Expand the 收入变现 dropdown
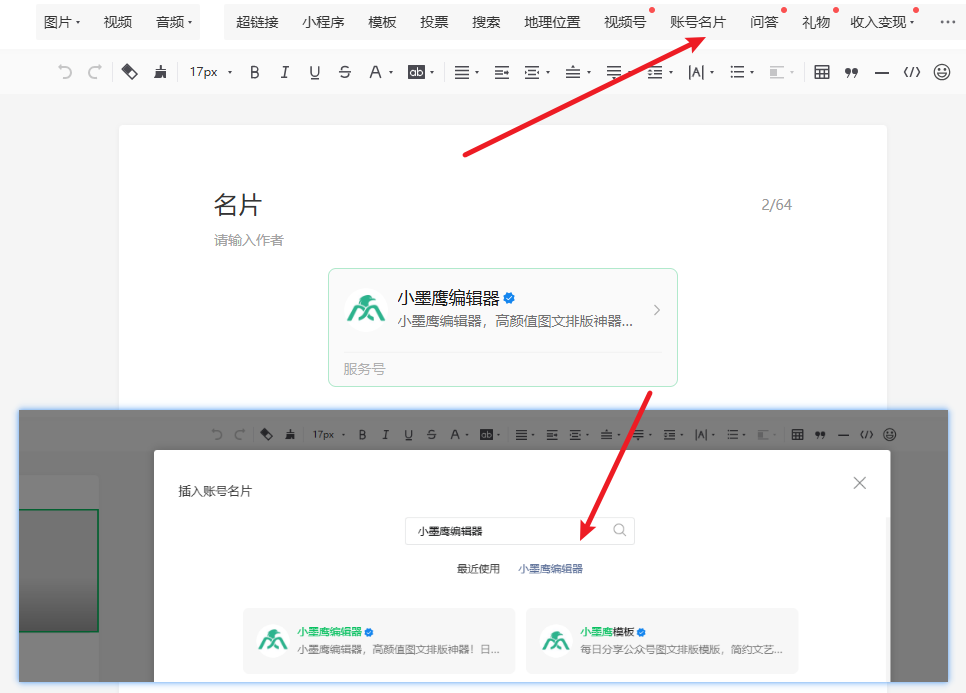966x693 pixels. [882, 22]
